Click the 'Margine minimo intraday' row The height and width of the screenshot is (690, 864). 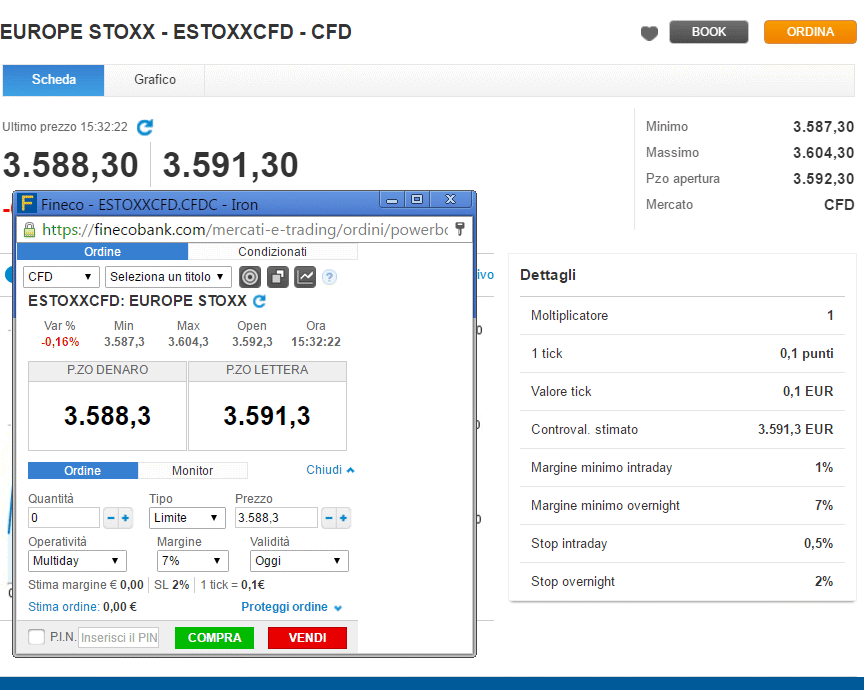pyautogui.click(x=682, y=467)
